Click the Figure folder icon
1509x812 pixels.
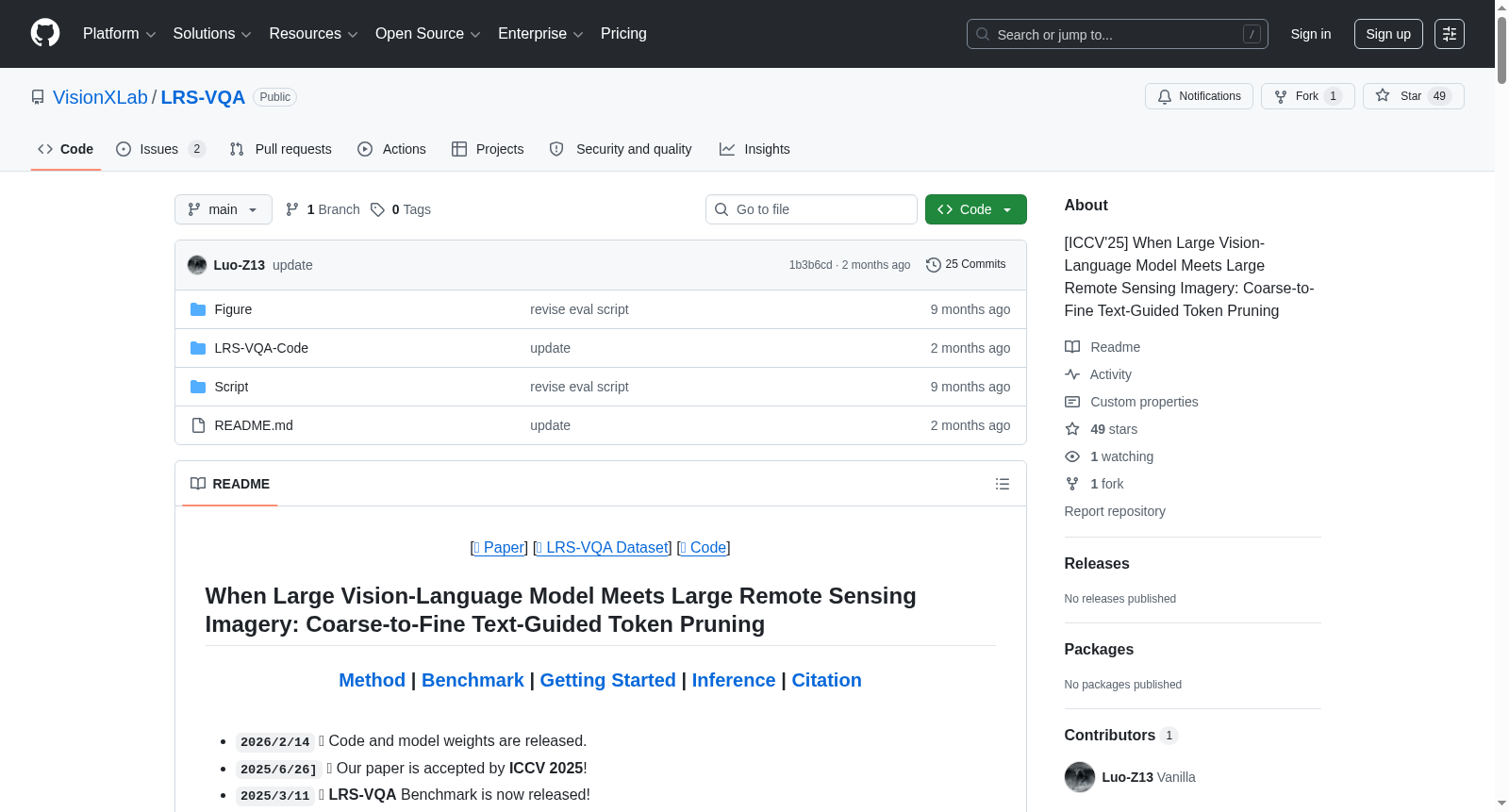tap(198, 309)
